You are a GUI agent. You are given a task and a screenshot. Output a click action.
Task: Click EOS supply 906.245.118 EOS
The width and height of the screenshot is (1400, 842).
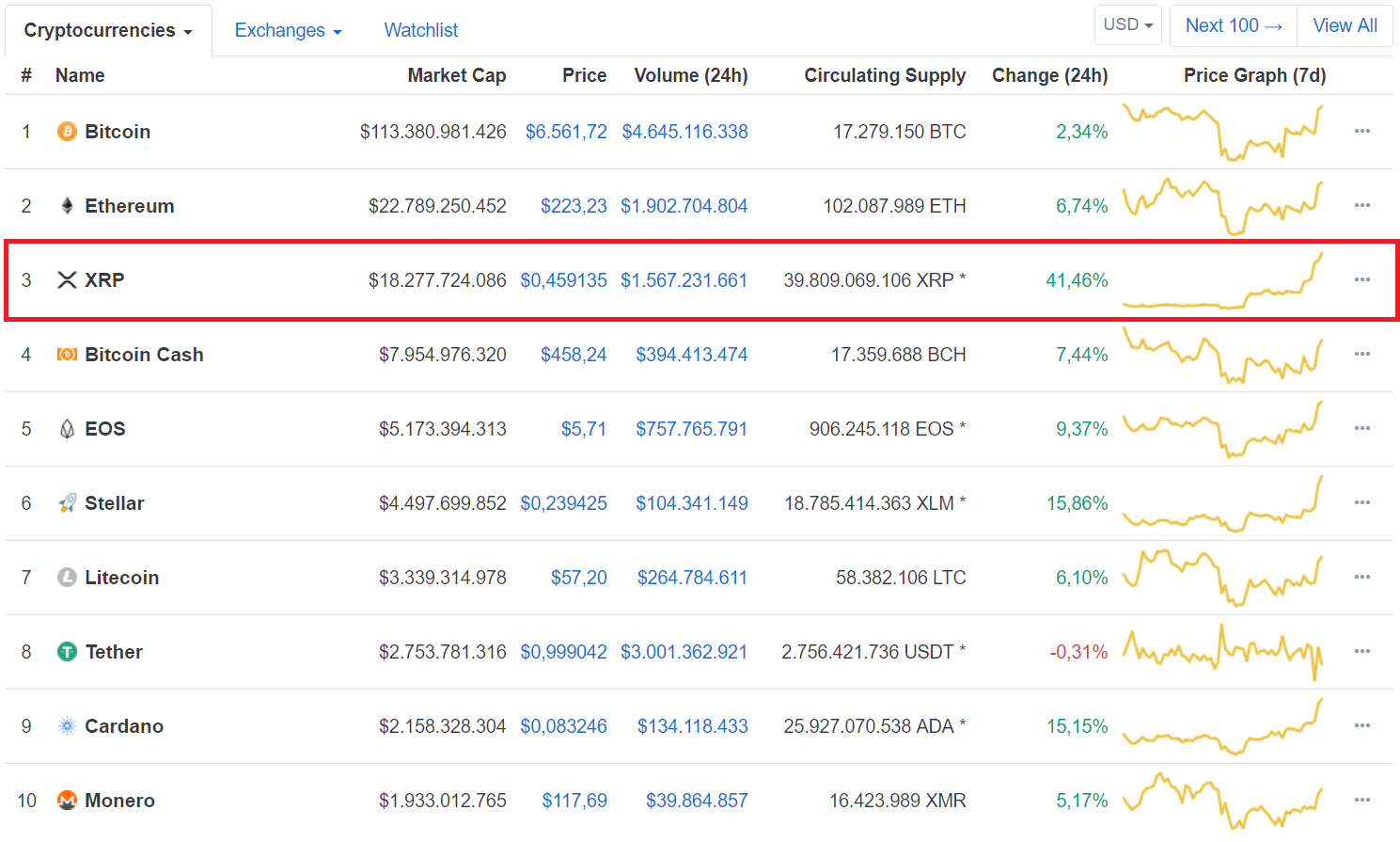coord(888,429)
